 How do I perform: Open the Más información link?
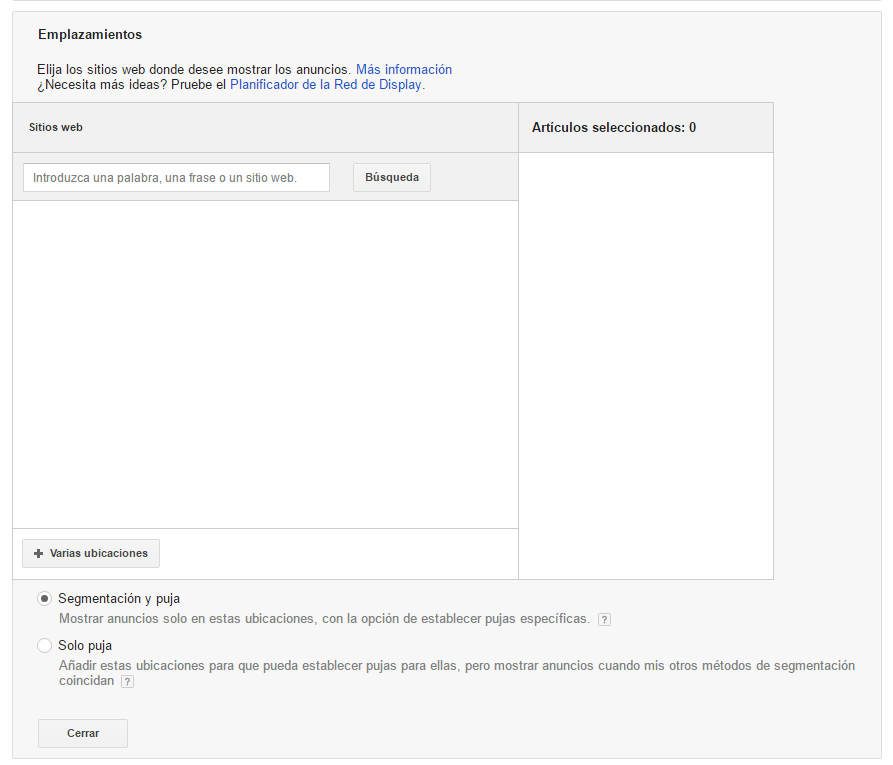coord(403,69)
